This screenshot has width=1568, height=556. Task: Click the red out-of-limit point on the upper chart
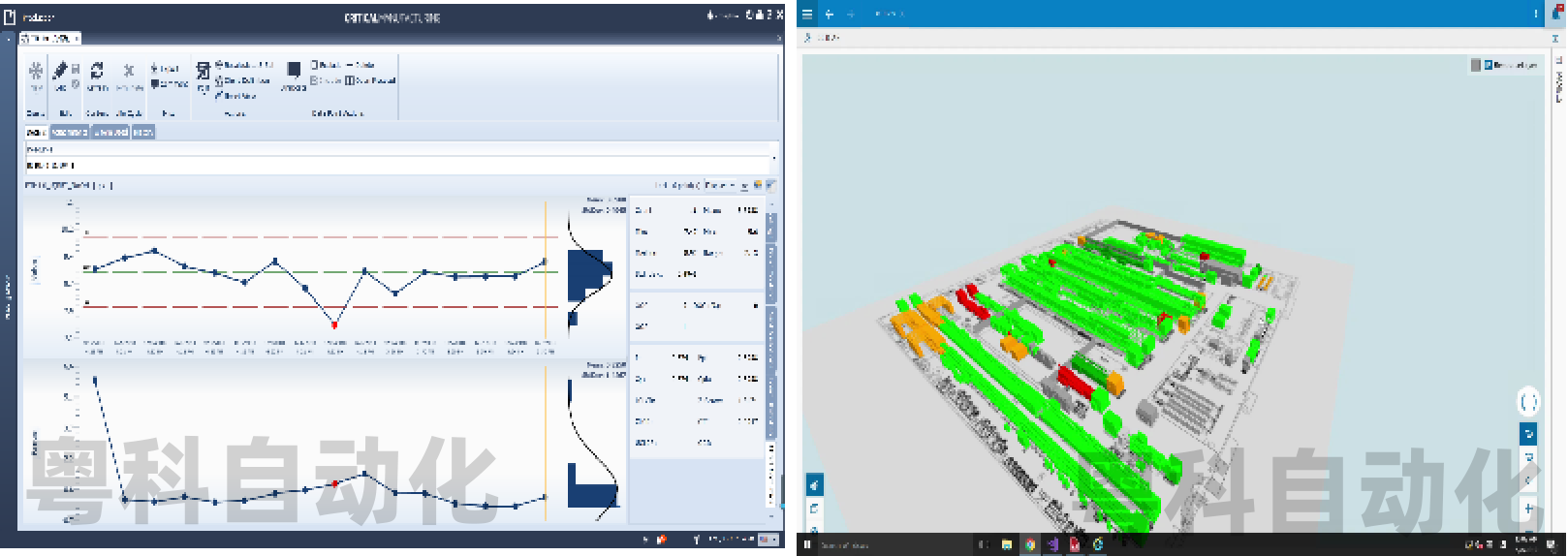click(334, 324)
